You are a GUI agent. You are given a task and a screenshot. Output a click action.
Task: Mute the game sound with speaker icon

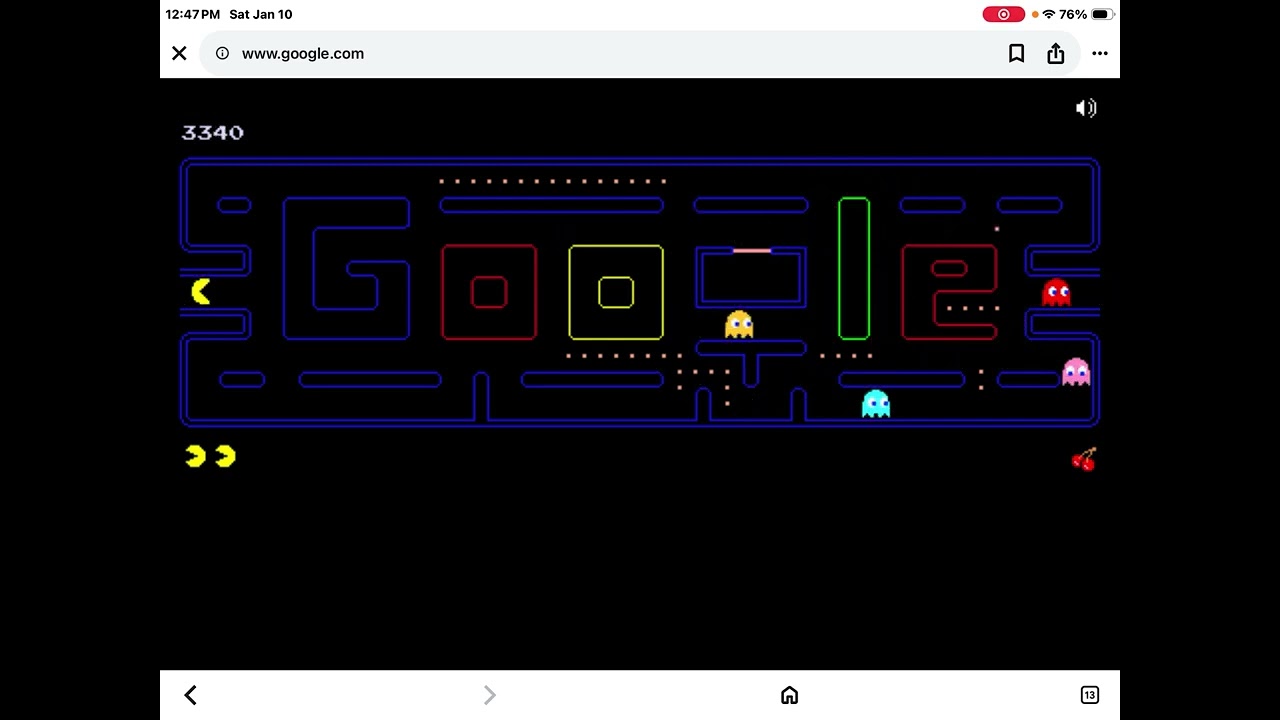(1086, 108)
